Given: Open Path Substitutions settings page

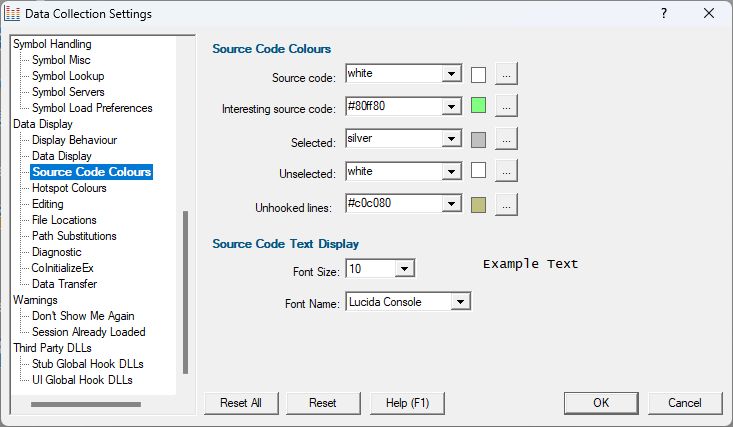Looking at the screenshot, I should coord(74,236).
